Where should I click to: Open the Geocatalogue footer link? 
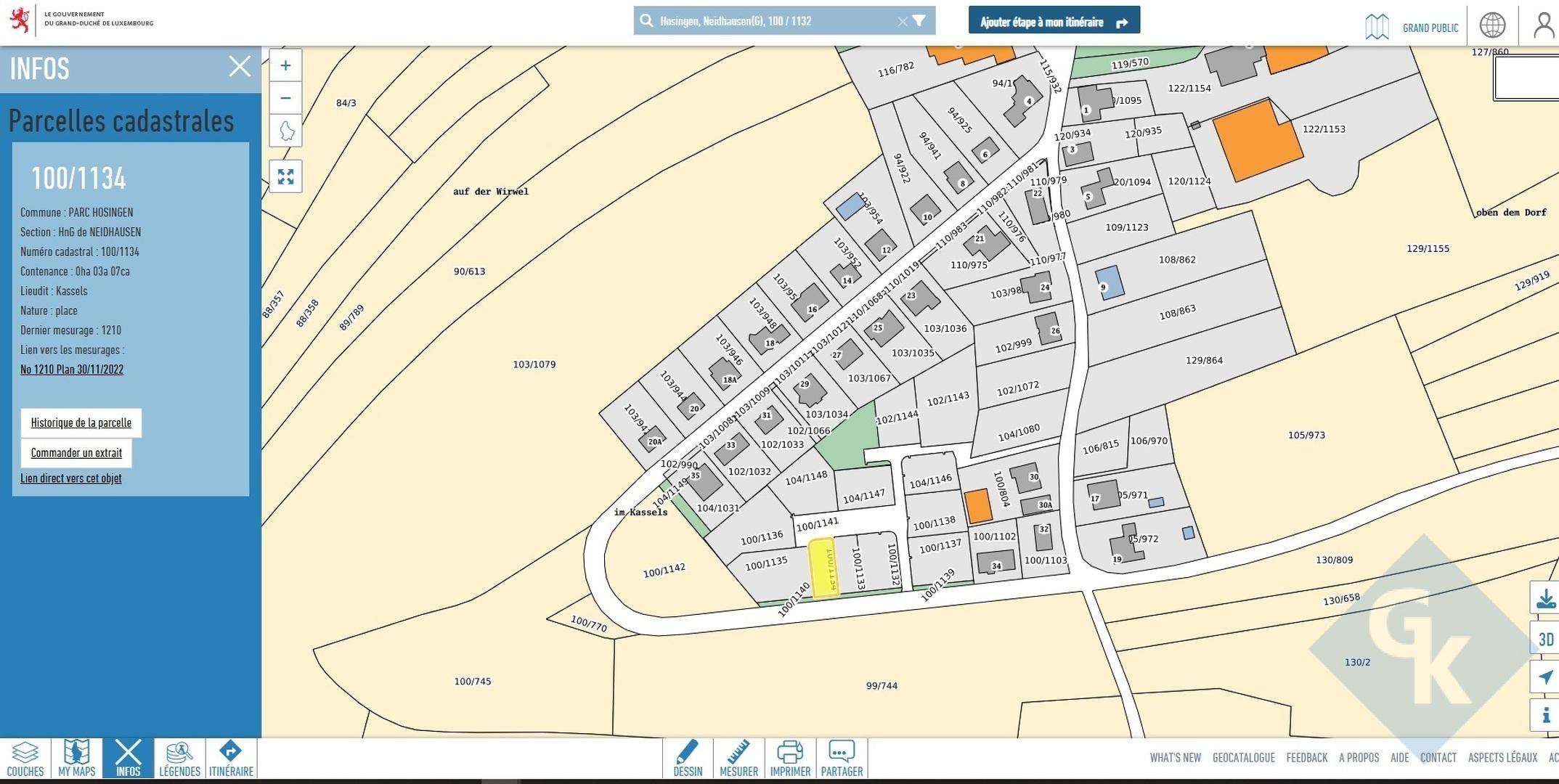(x=1243, y=758)
